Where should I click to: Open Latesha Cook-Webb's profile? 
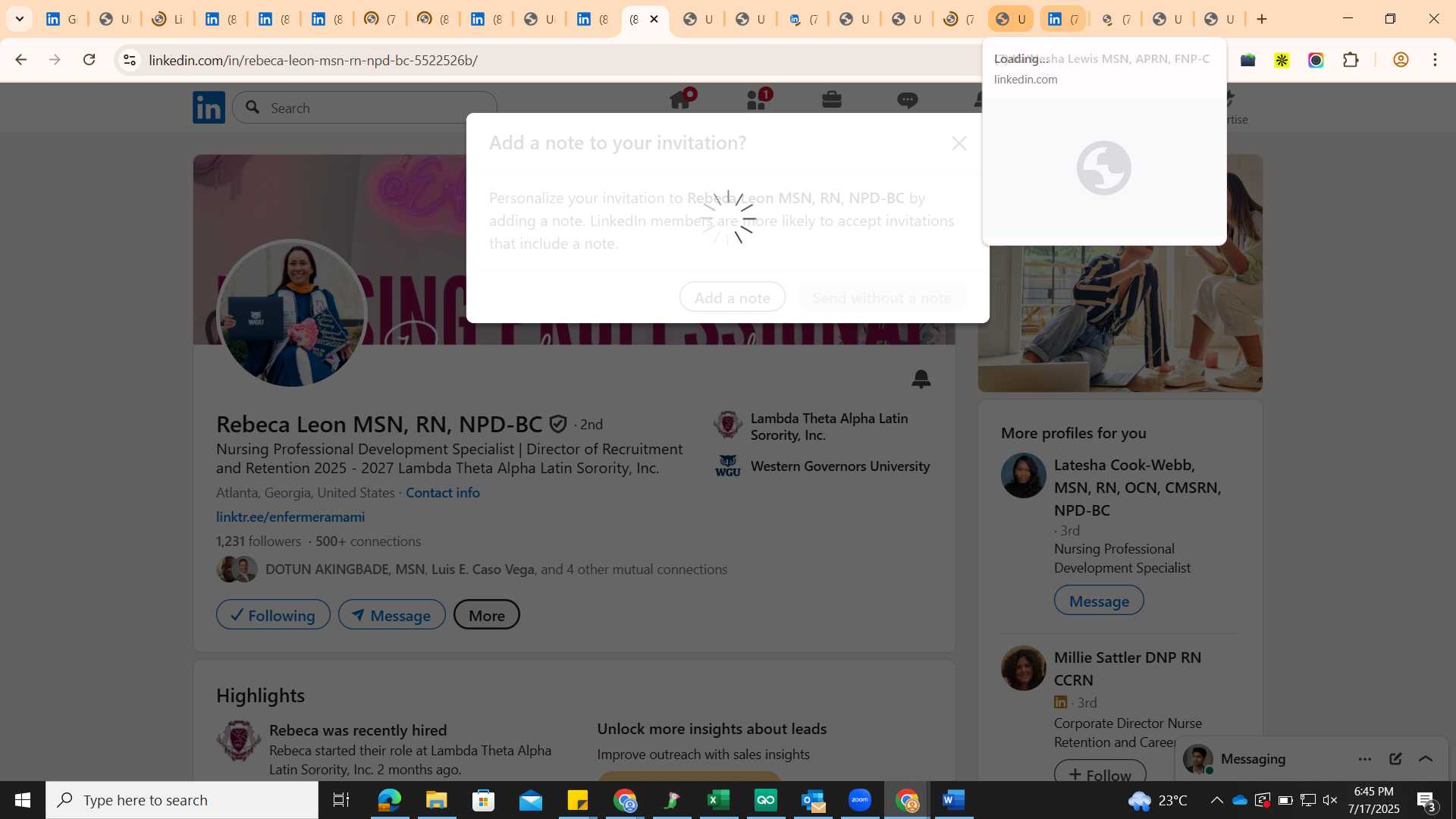pos(1137,488)
